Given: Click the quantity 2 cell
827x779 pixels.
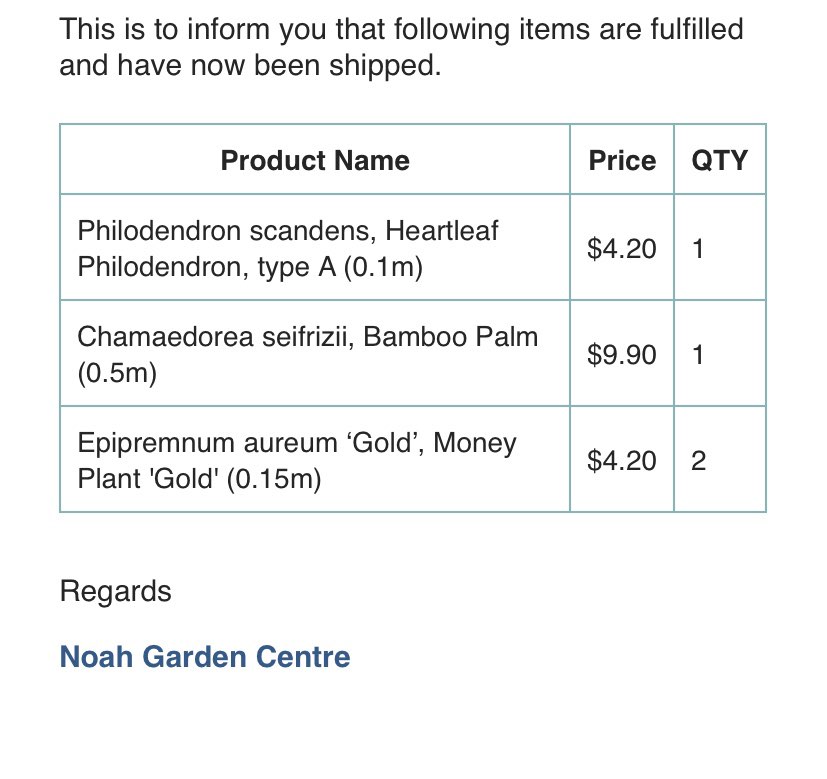Looking at the screenshot, I should (698, 460).
